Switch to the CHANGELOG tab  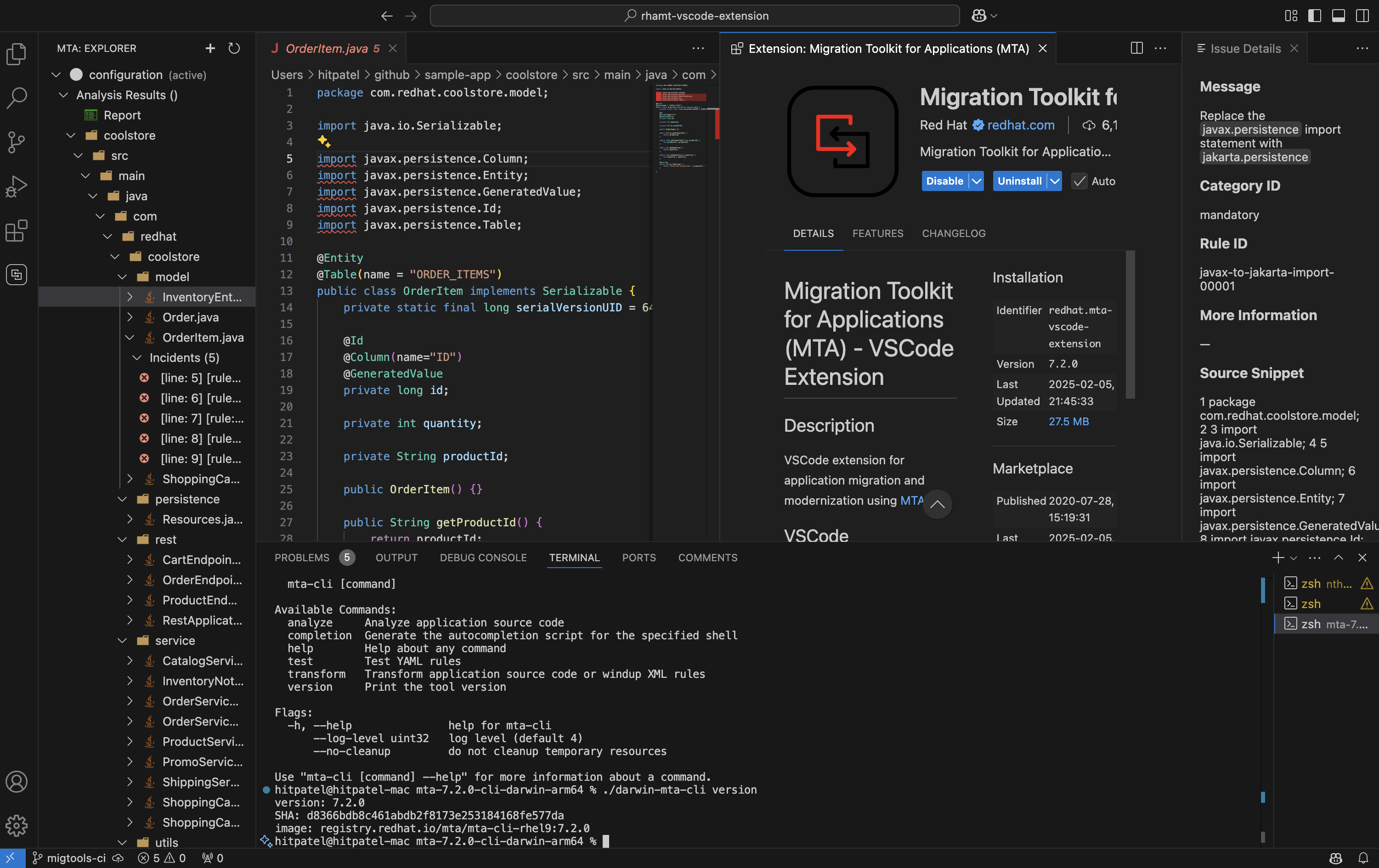[x=954, y=234]
